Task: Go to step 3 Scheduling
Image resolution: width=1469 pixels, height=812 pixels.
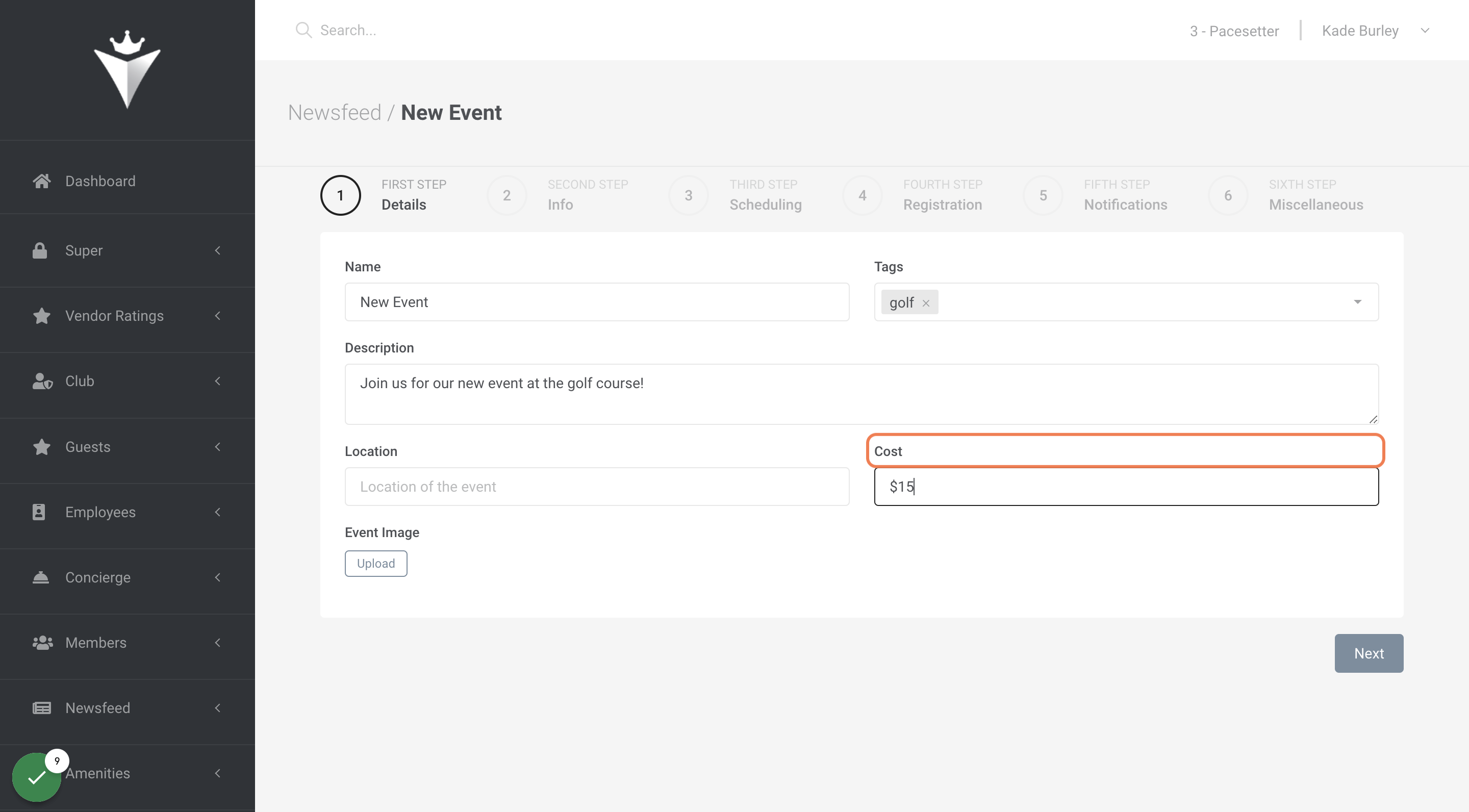Action: click(735, 195)
